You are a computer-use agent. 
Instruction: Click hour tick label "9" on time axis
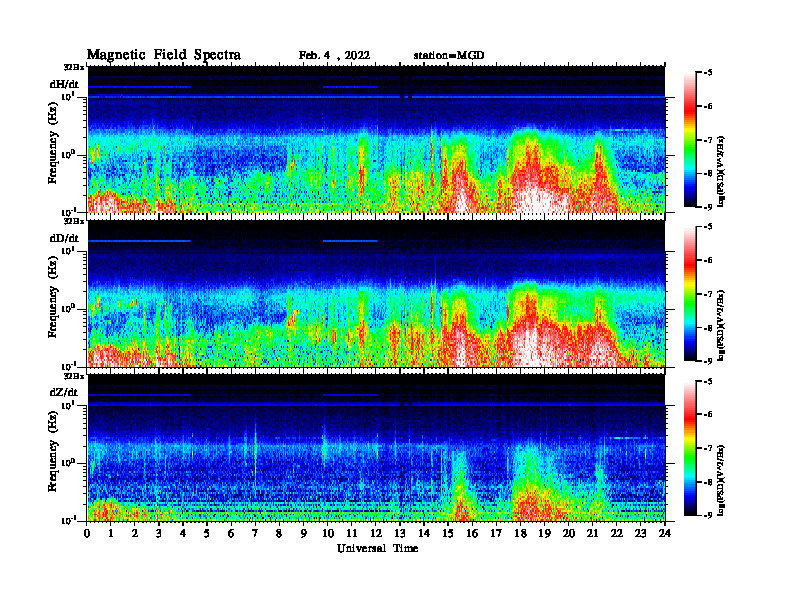pos(304,534)
